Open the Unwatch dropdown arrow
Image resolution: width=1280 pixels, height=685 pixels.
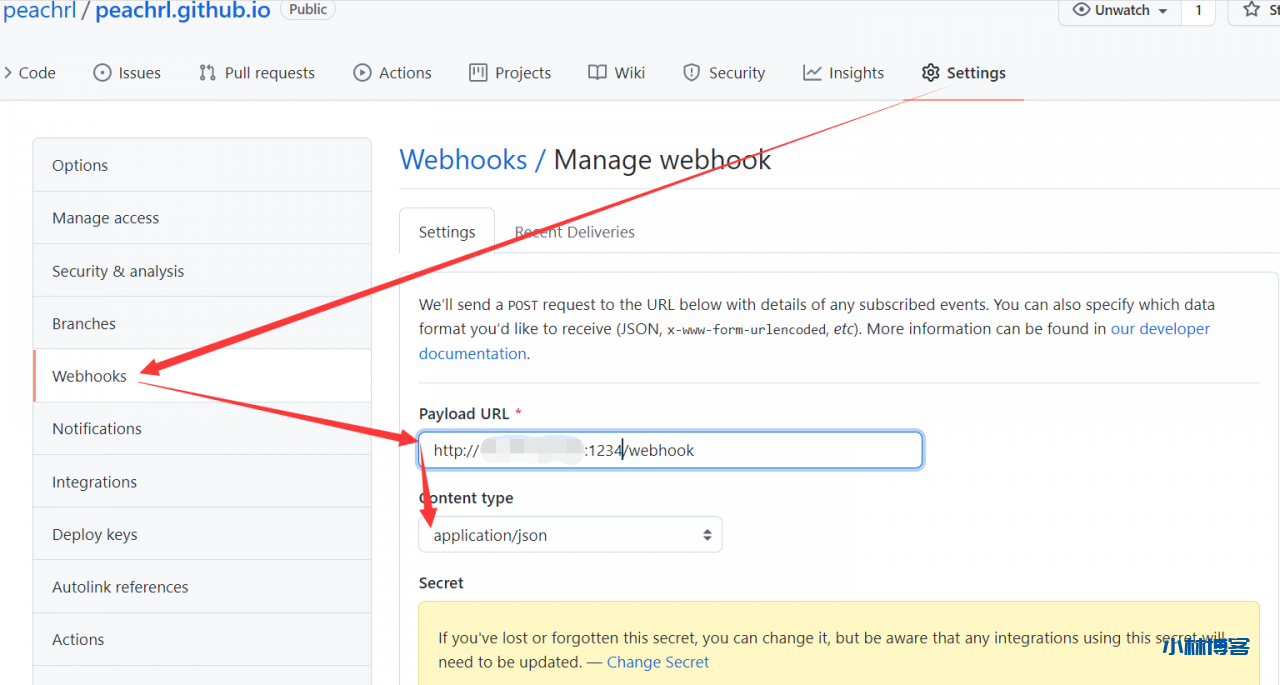(x=1162, y=11)
